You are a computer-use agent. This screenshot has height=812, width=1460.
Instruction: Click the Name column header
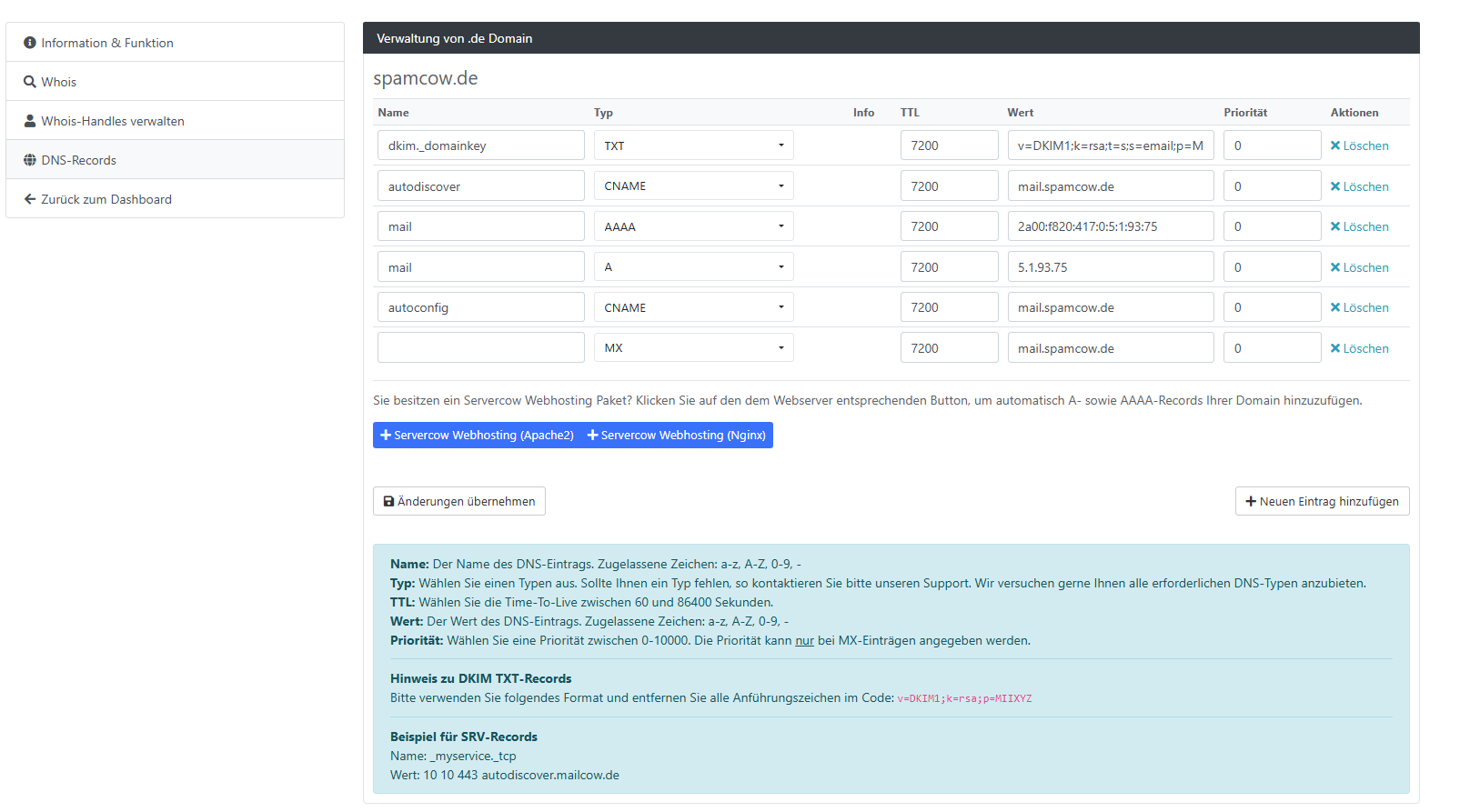pyautogui.click(x=394, y=113)
